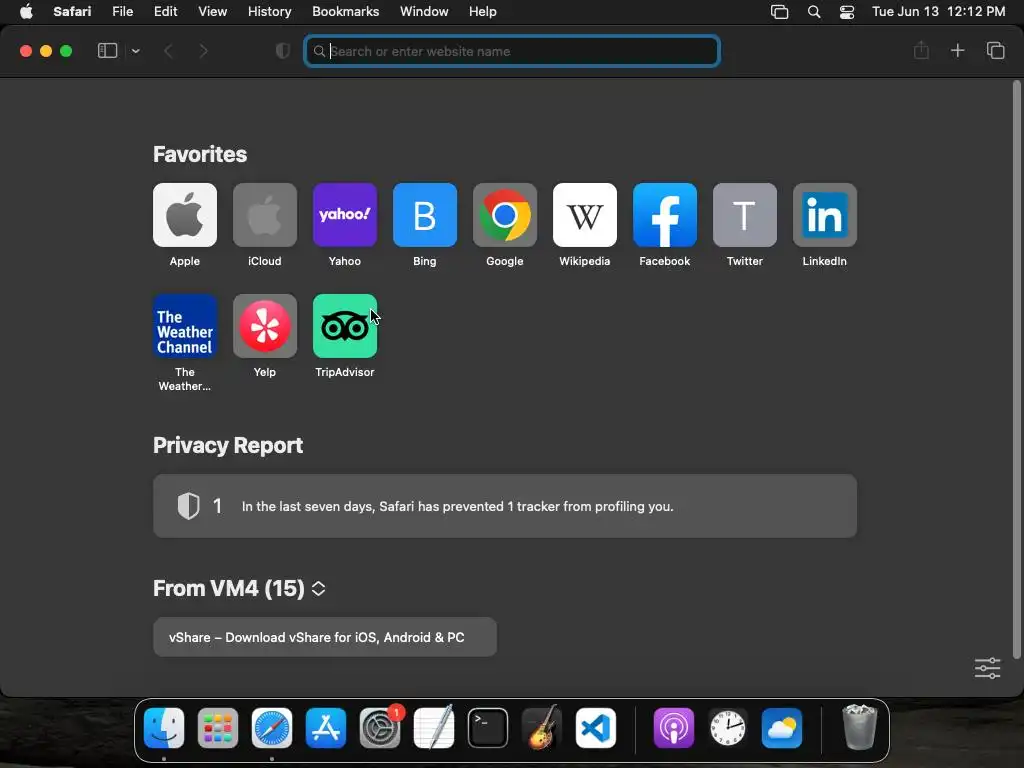Open Podcasts from the Dock
This screenshot has height=768, width=1024.
tap(673, 728)
